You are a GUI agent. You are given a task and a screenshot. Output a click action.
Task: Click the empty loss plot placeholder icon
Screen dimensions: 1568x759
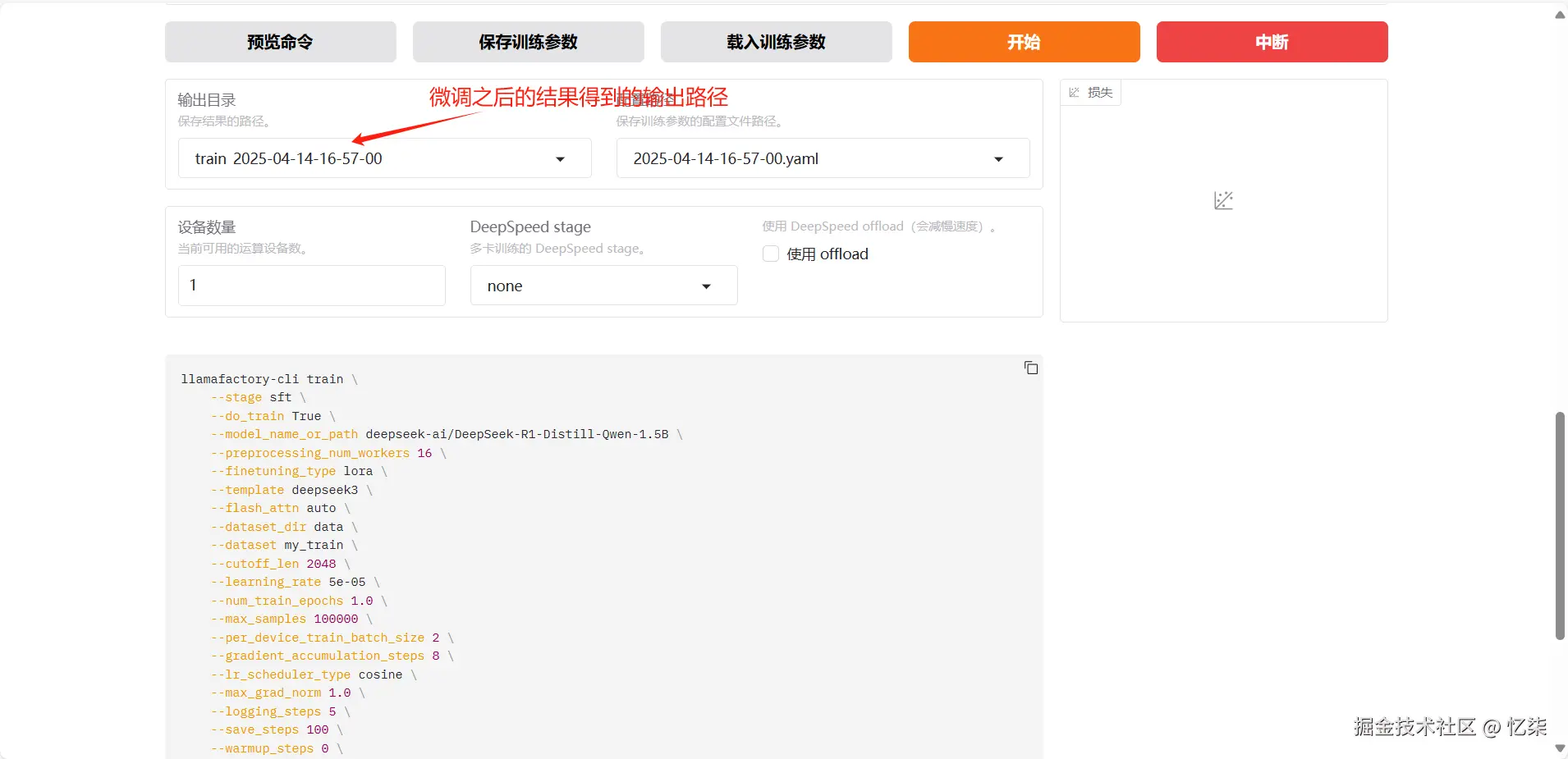coord(1223,200)
